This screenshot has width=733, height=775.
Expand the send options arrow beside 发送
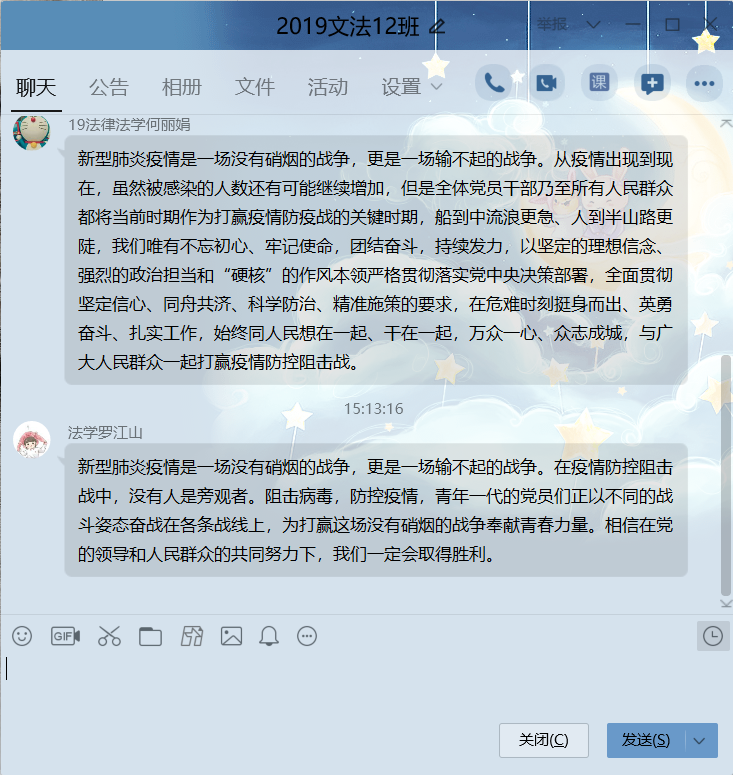700,740
